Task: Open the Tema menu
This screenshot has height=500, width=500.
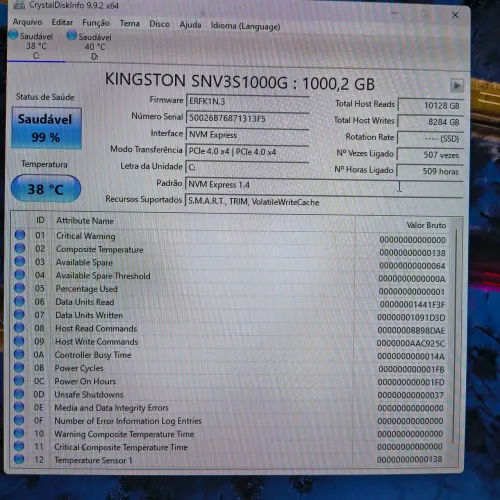Action: coord(130,23)
